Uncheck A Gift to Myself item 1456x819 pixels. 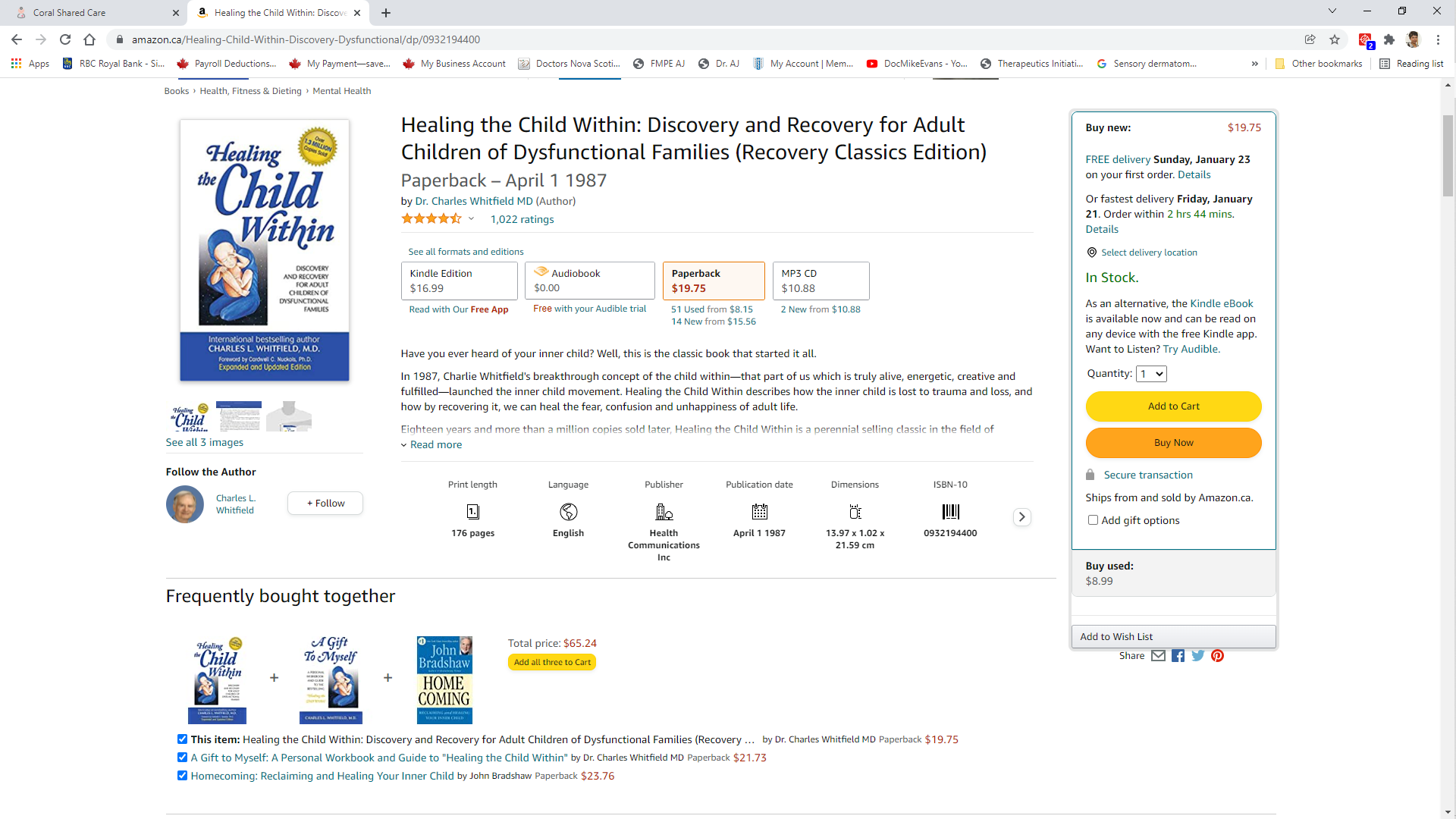click(x=182, y=758)
